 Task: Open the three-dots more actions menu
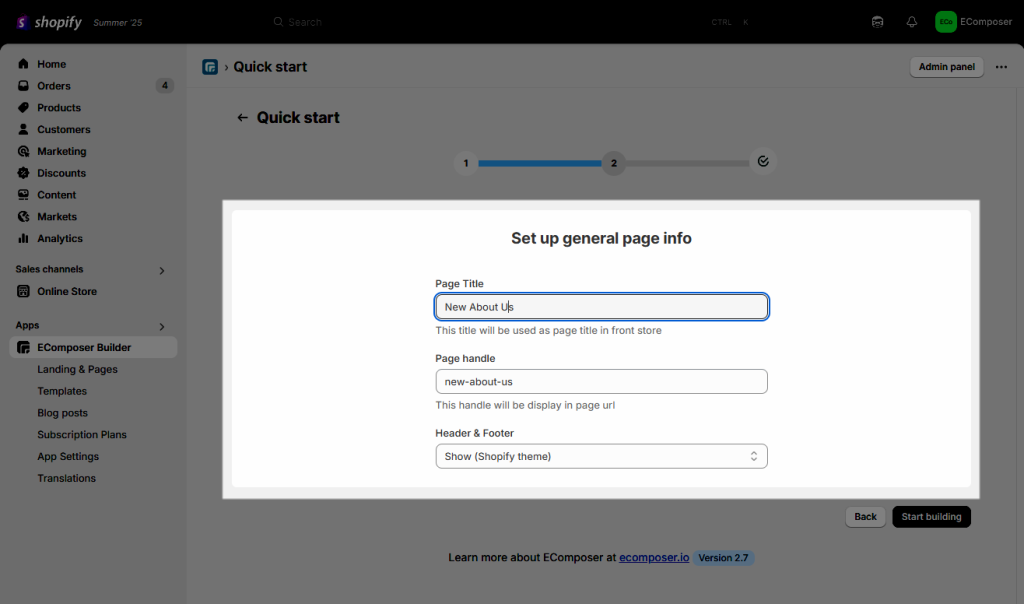[1001, 67]
